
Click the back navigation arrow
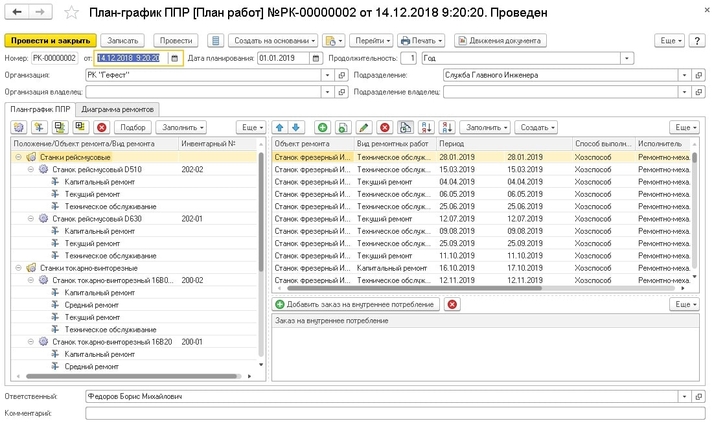19,13
